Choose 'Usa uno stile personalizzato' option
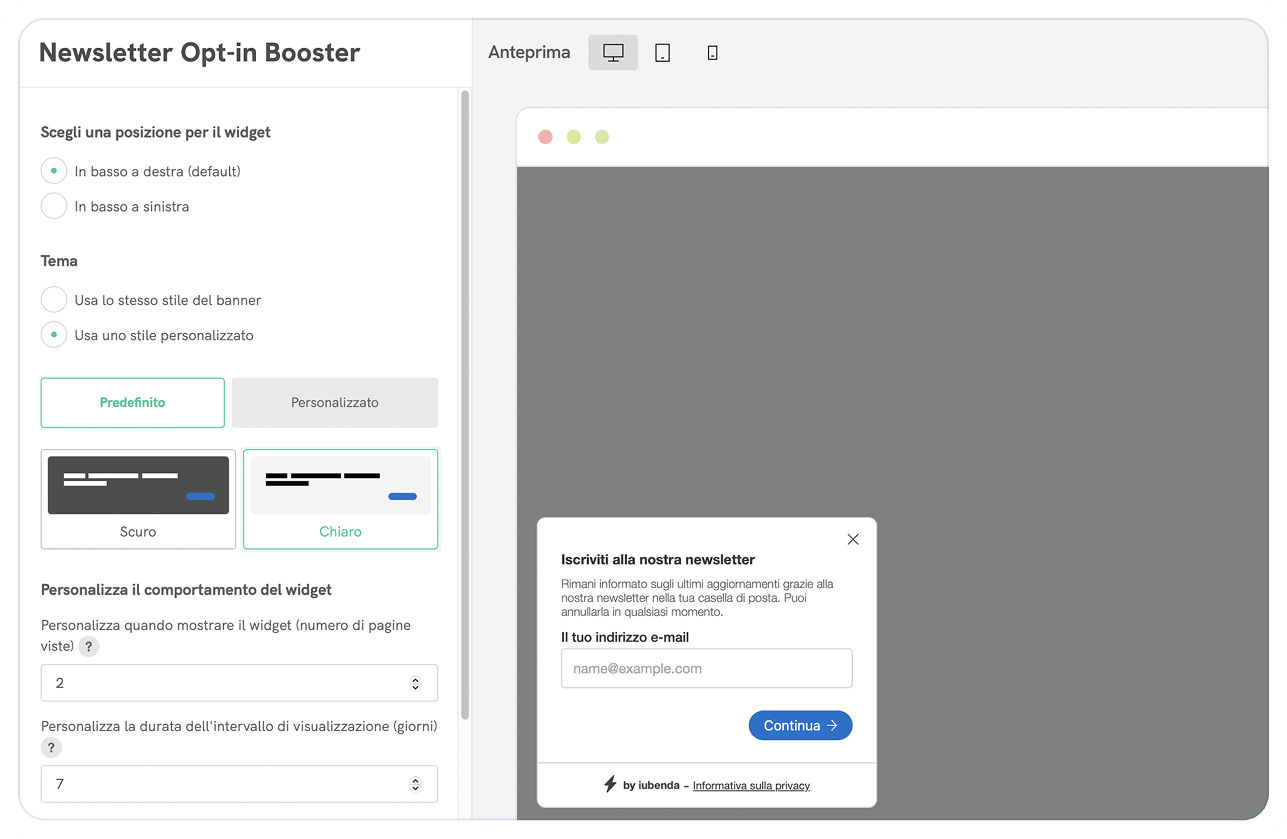Image resolution: width=1287 pixels, height=839 pixels. coord(54,335)
